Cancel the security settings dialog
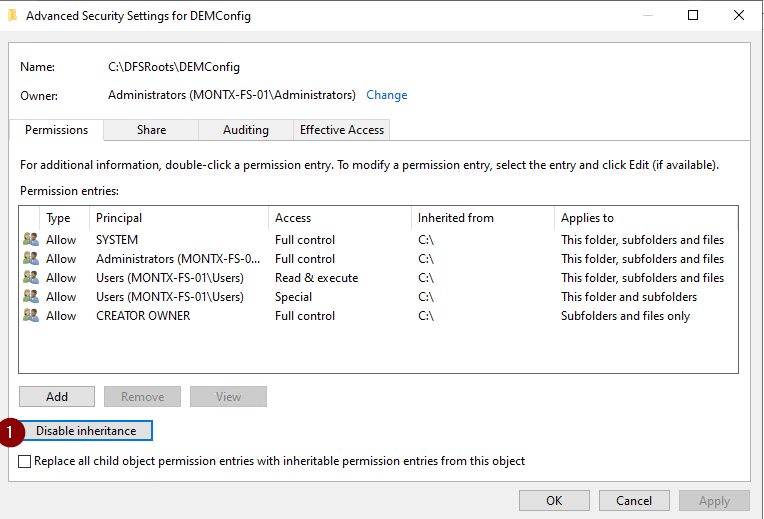764x519 pixels. (x=633, y=500)
